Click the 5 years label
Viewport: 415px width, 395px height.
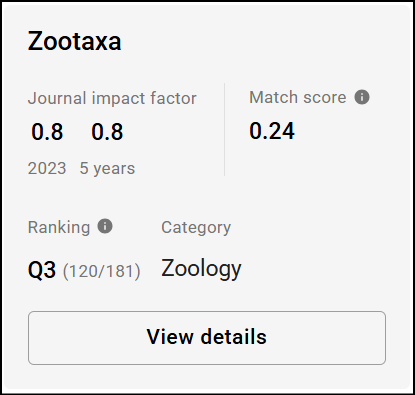(107, 168)
